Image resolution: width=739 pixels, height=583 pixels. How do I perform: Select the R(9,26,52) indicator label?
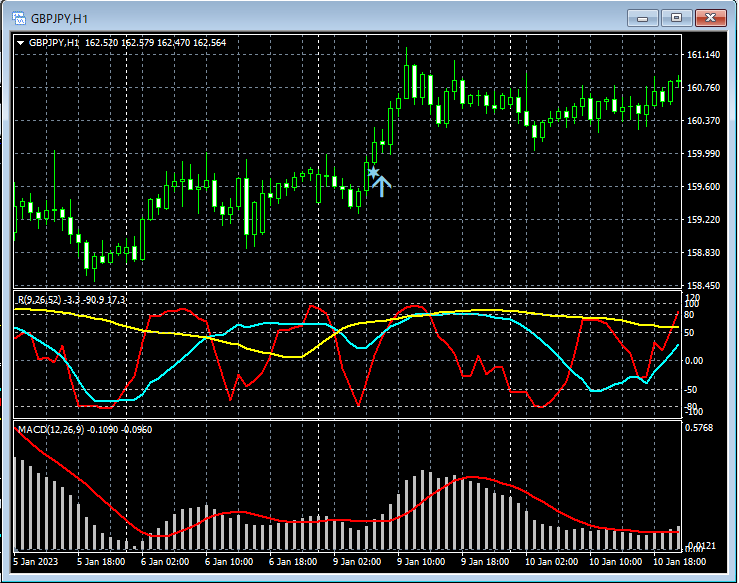[x=42, y=300]
